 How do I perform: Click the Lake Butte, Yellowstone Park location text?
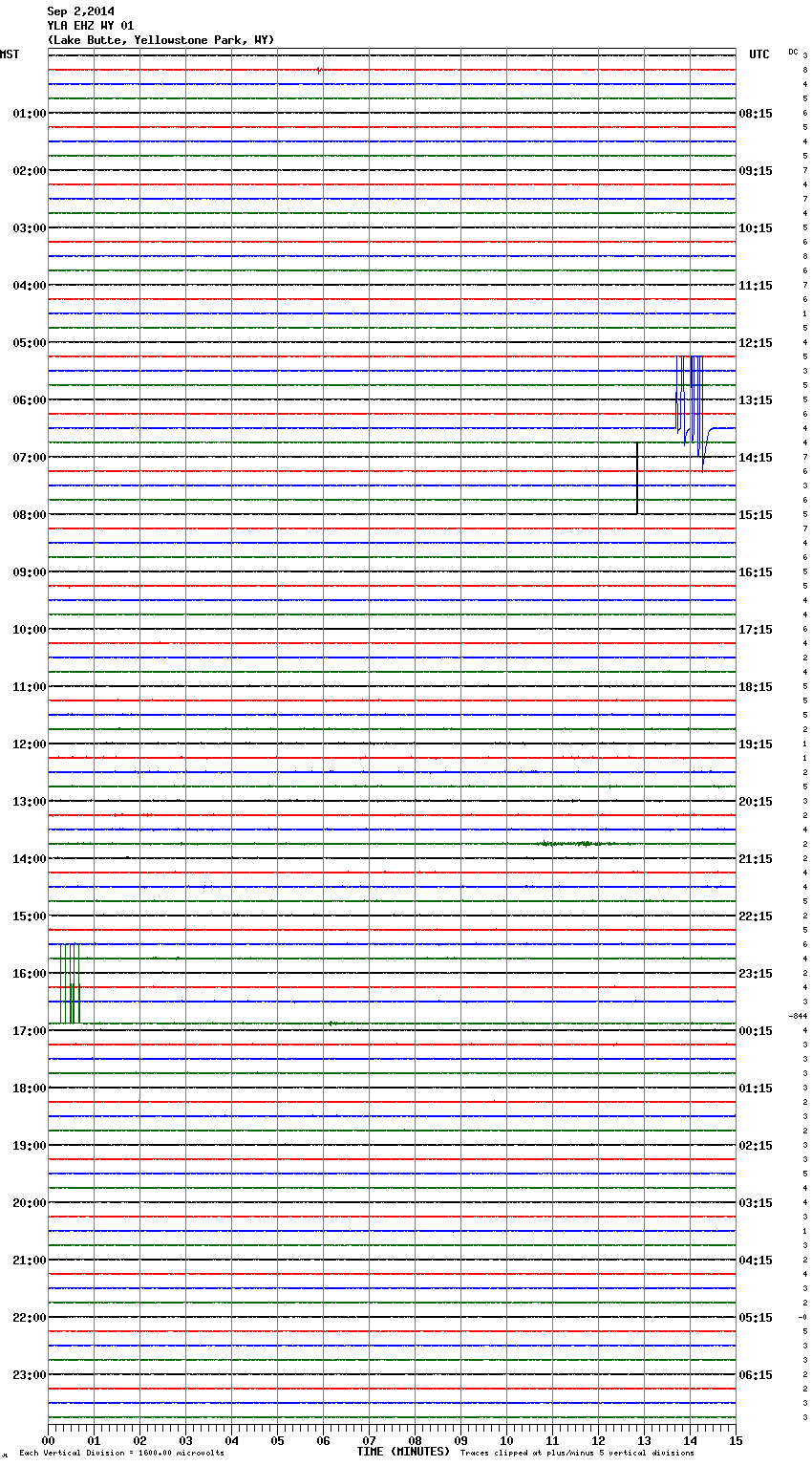click(x=160, y=40)
